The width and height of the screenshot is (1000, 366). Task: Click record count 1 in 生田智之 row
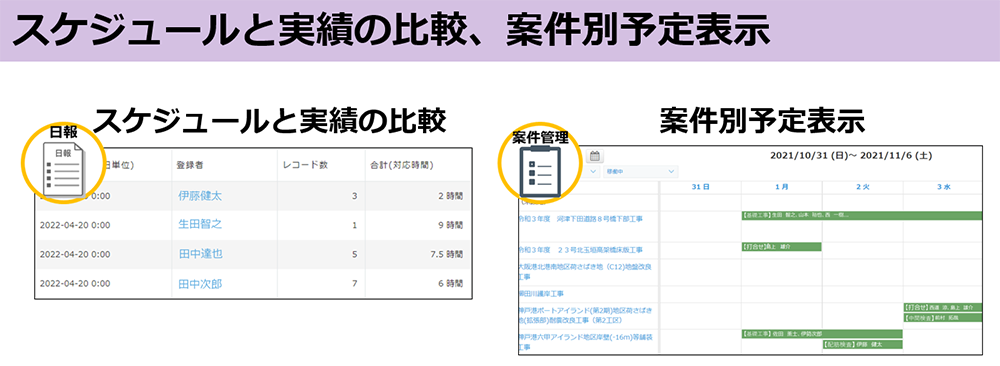click(355, 225)
